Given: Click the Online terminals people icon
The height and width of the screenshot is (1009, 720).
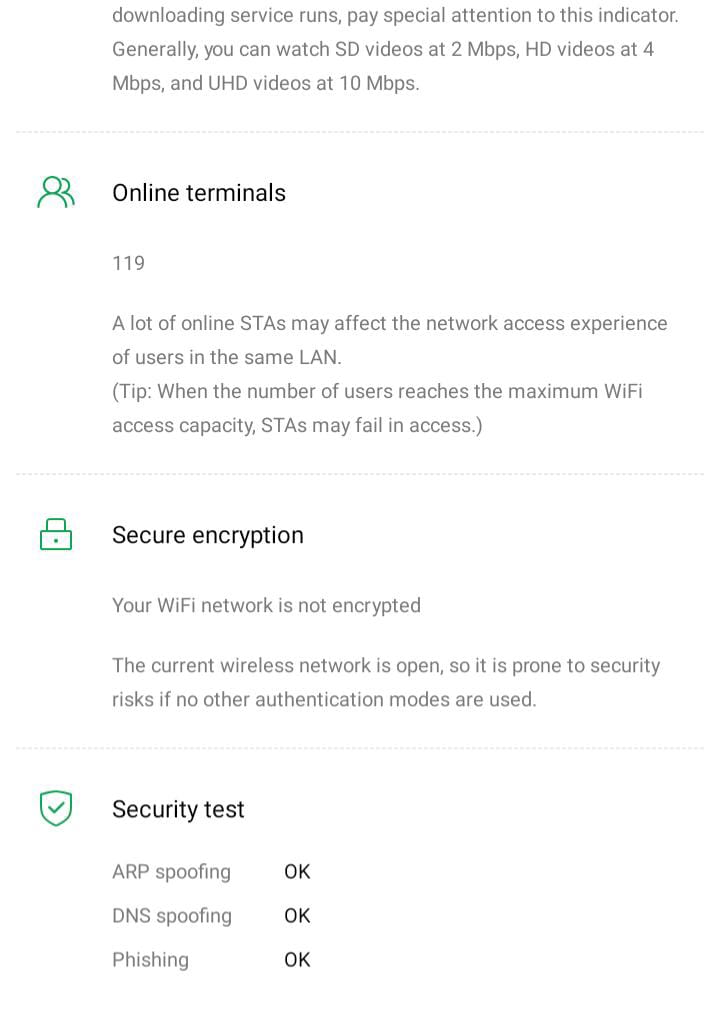Looking at the screenshot, I should 56,193.
